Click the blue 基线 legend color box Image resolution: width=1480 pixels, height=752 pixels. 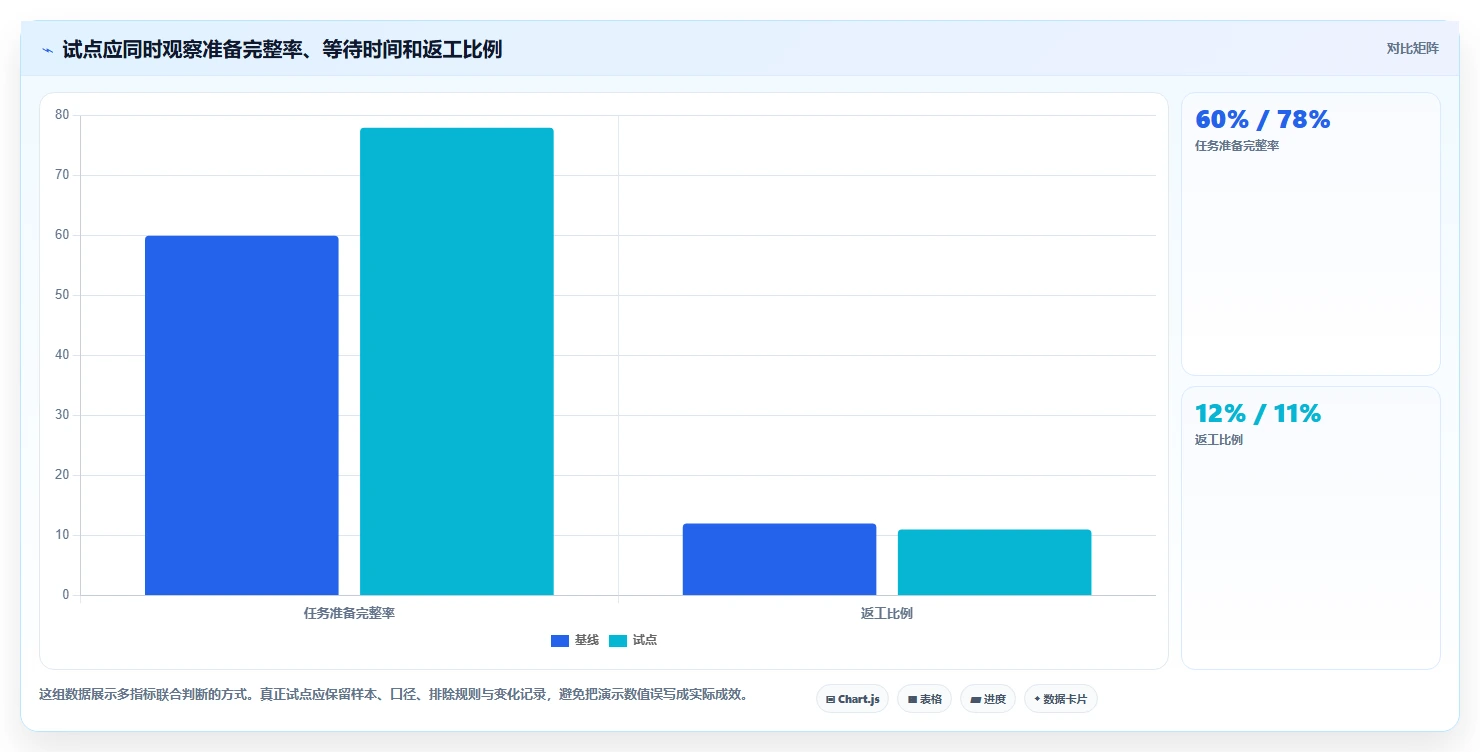[560, 641]
